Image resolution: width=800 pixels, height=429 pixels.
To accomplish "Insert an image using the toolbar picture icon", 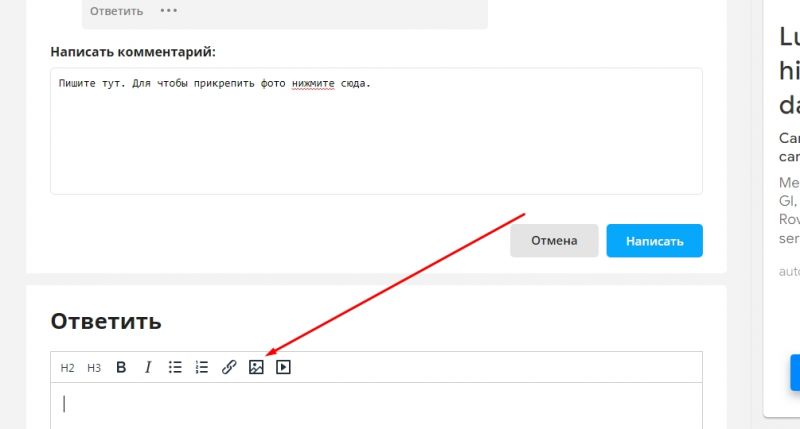I will click(256, 367).
